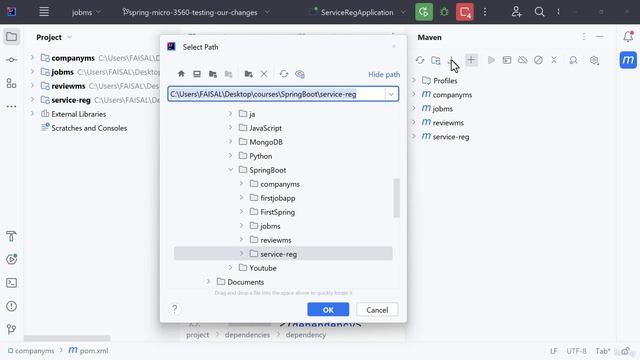Screen dimensions: 640x360
Task: Collapse all in the Maven toolbar
Action: [x=554, y=60]
